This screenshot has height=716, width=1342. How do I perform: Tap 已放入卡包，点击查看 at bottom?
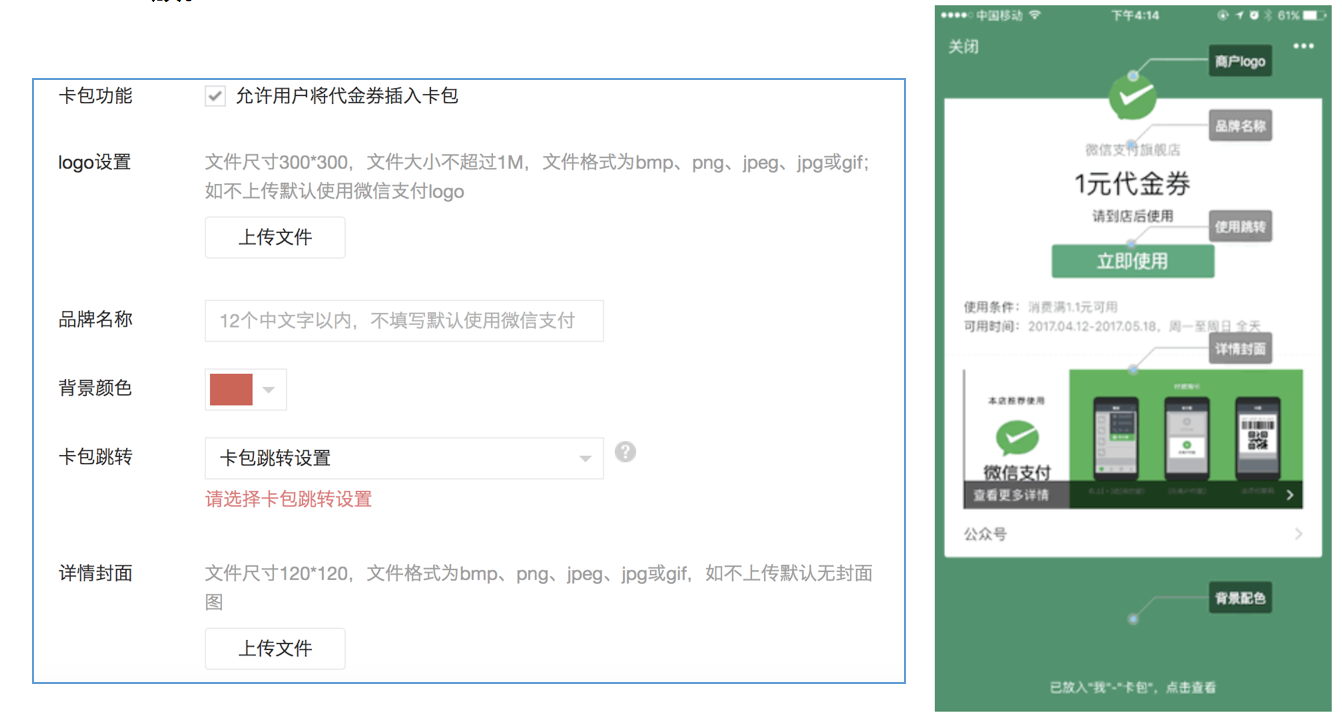pyautogui.click(x=1132, y=688)
